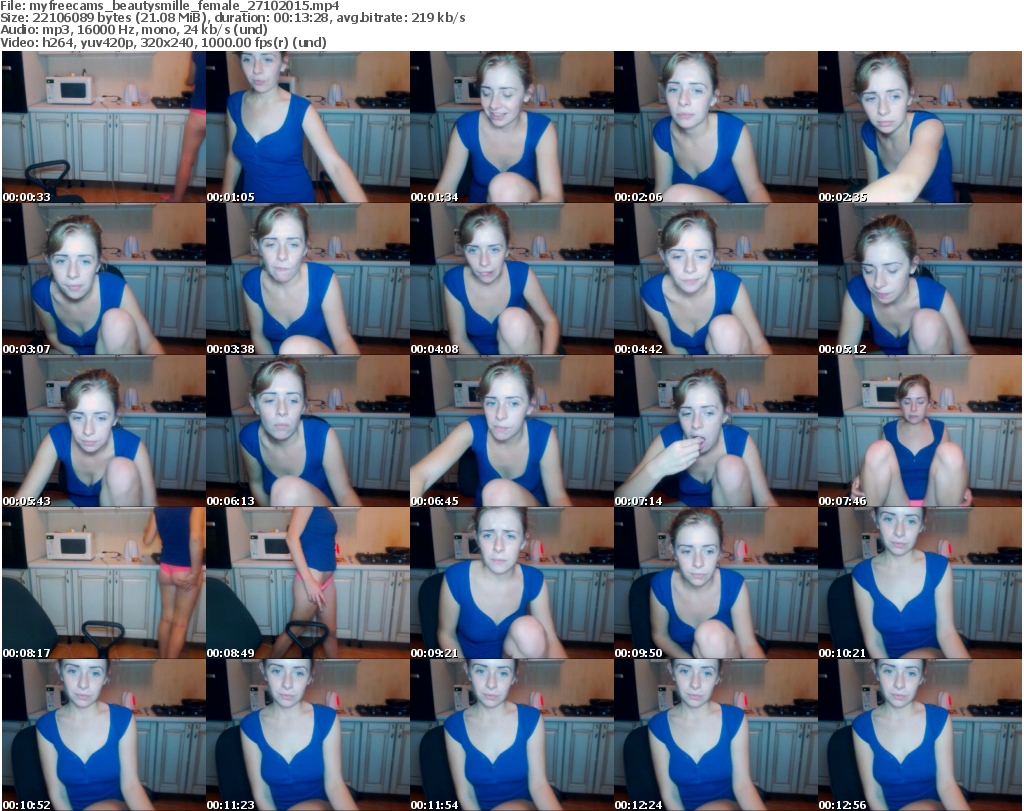Select the thumbnail stamped 00:09:50
1024x811 pixels.
point(716,583)
